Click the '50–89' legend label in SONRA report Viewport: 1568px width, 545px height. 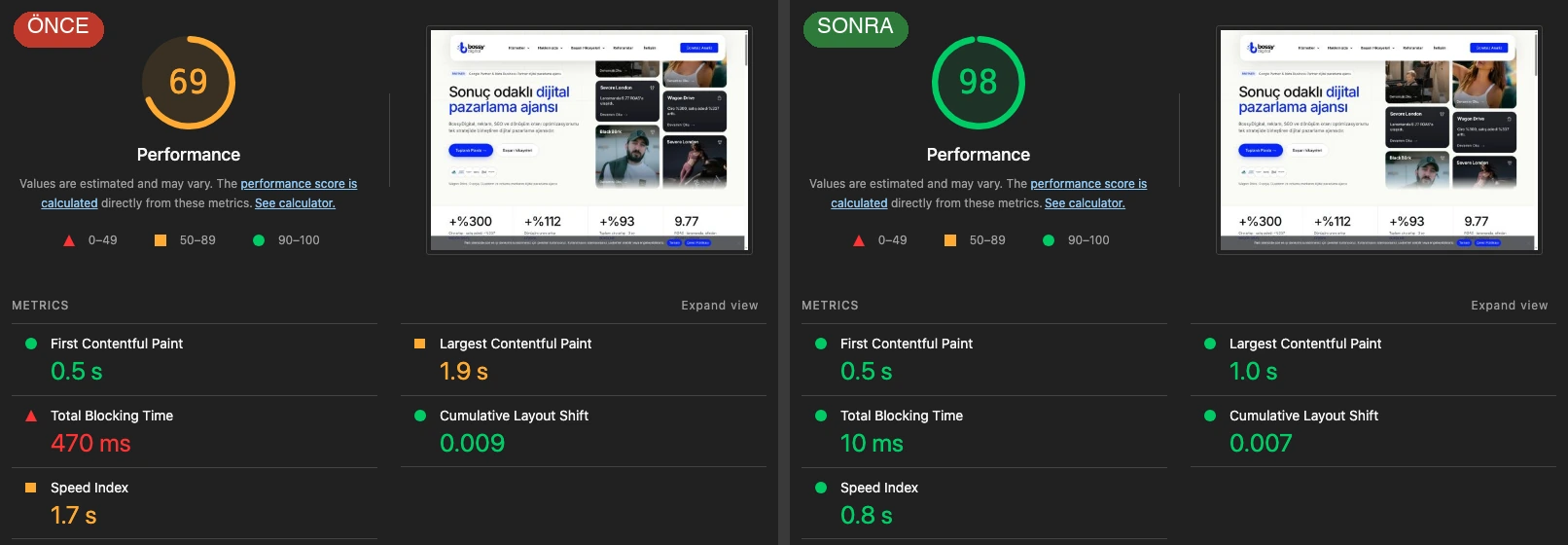987,240
